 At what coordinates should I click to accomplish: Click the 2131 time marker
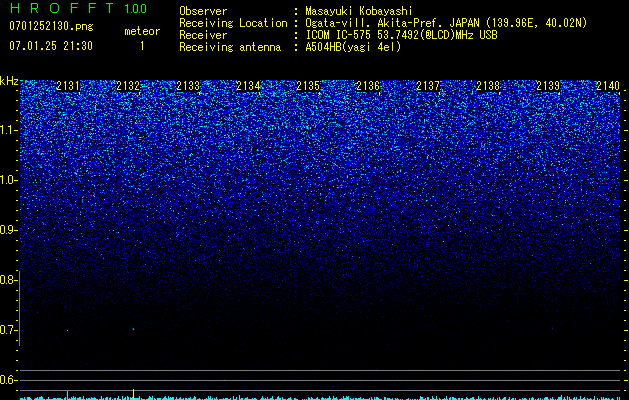[x=68, y=86]
